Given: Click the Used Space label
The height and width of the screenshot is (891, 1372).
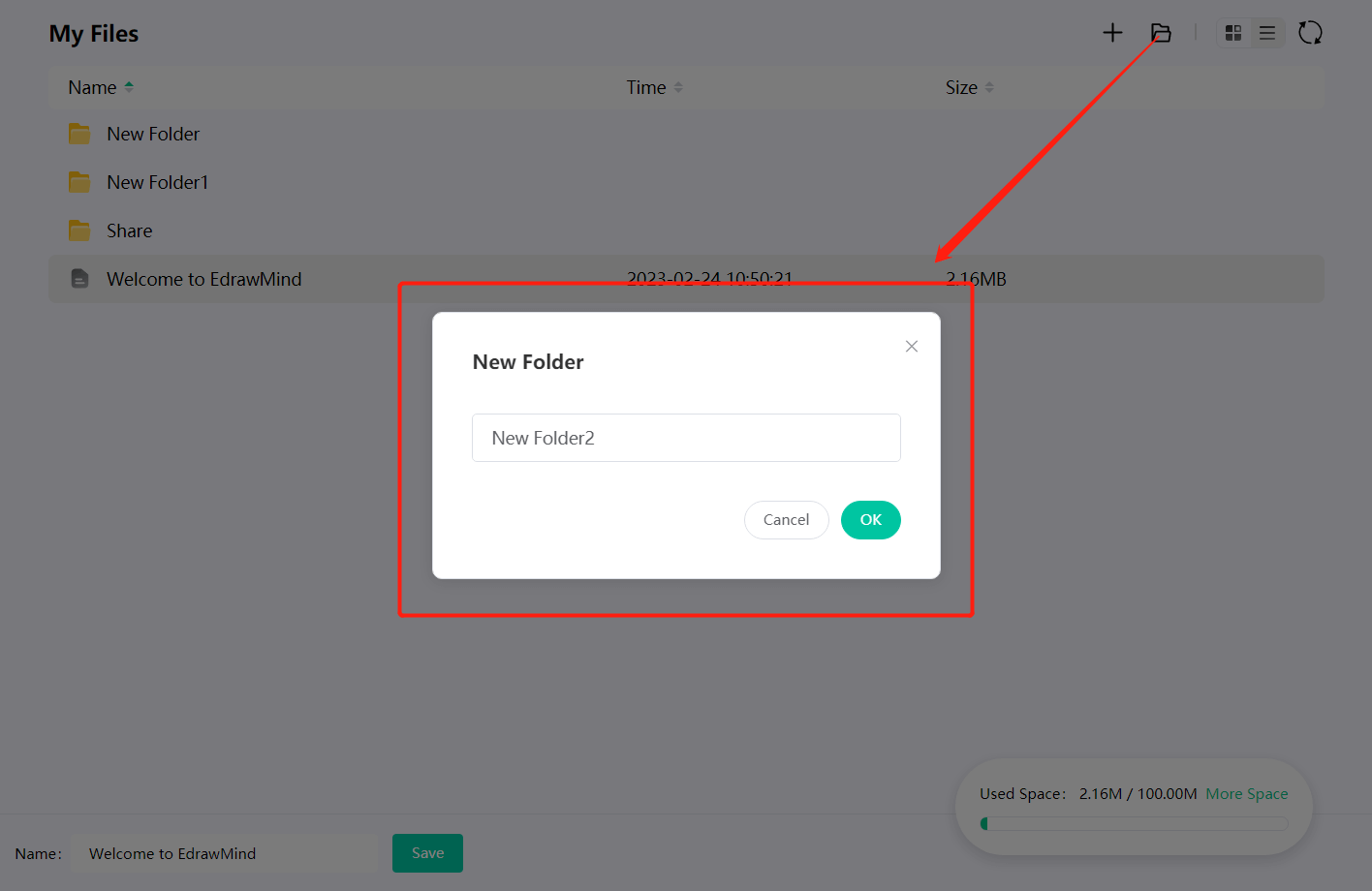Looking at the screenshot, I should [1022, 794].
